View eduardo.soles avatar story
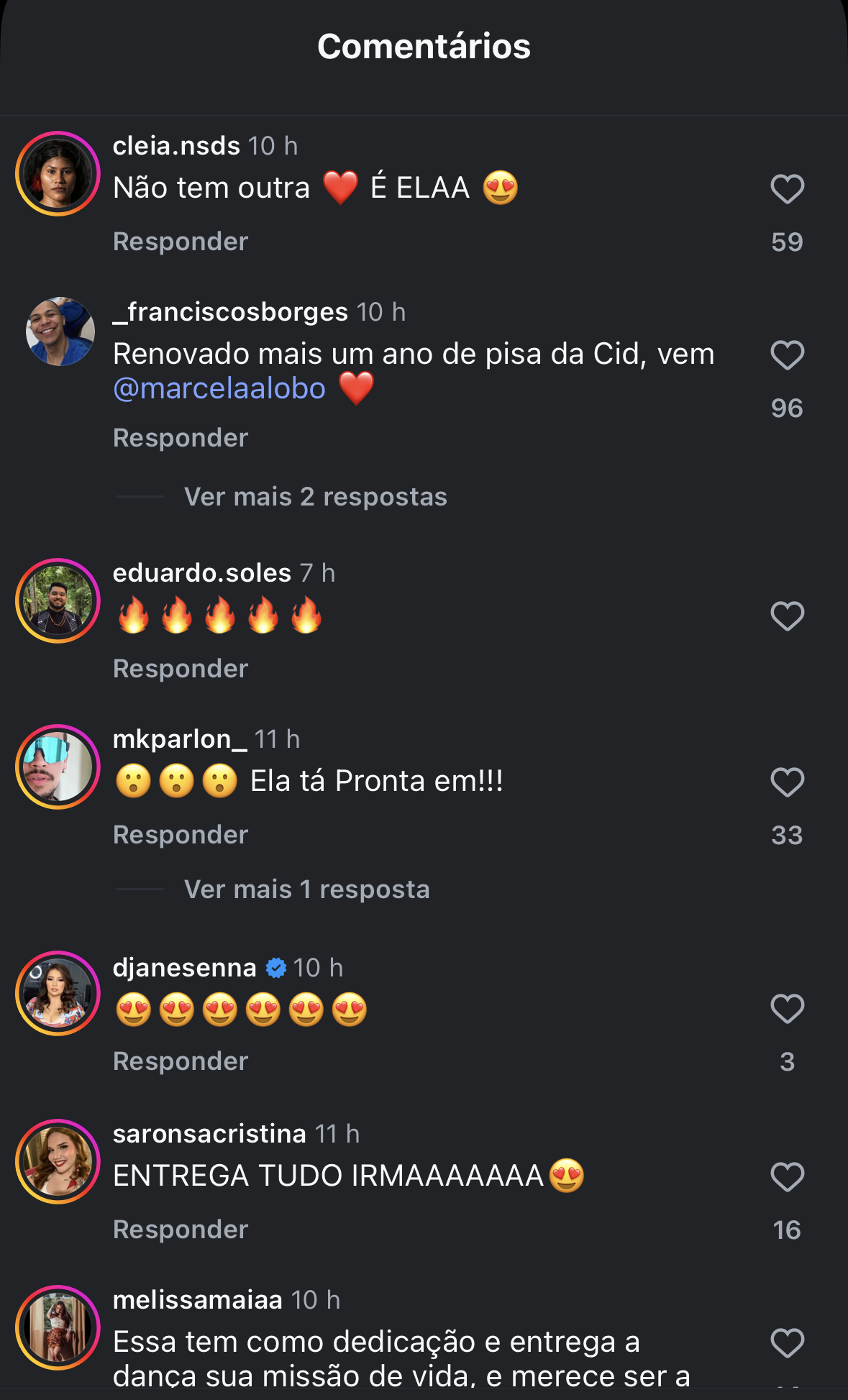Image resolution: width=848 pixels, height=1400 pixels. click(x=58, y=600)
